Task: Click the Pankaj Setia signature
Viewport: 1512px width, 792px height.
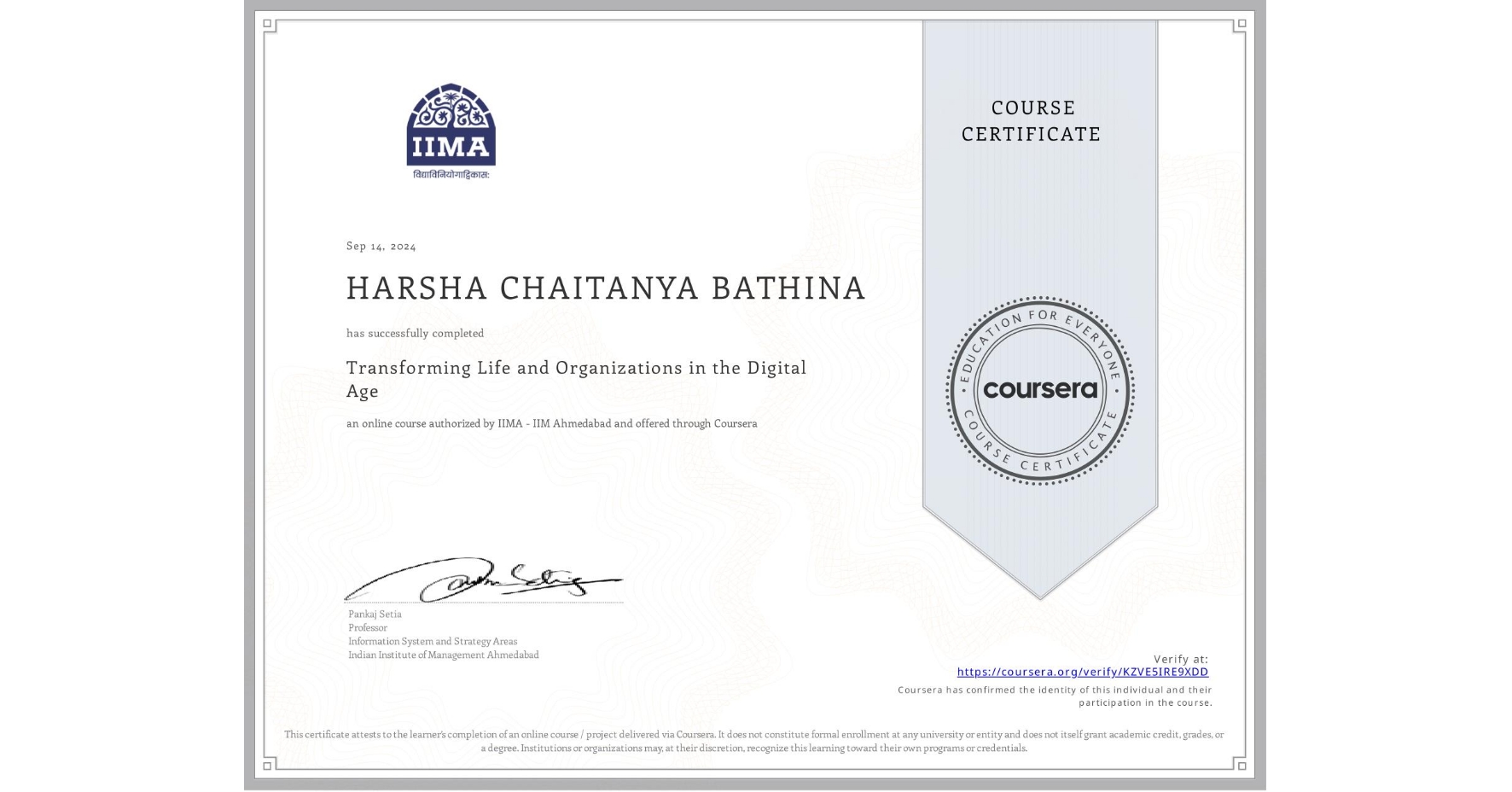Action: (484, 579)
